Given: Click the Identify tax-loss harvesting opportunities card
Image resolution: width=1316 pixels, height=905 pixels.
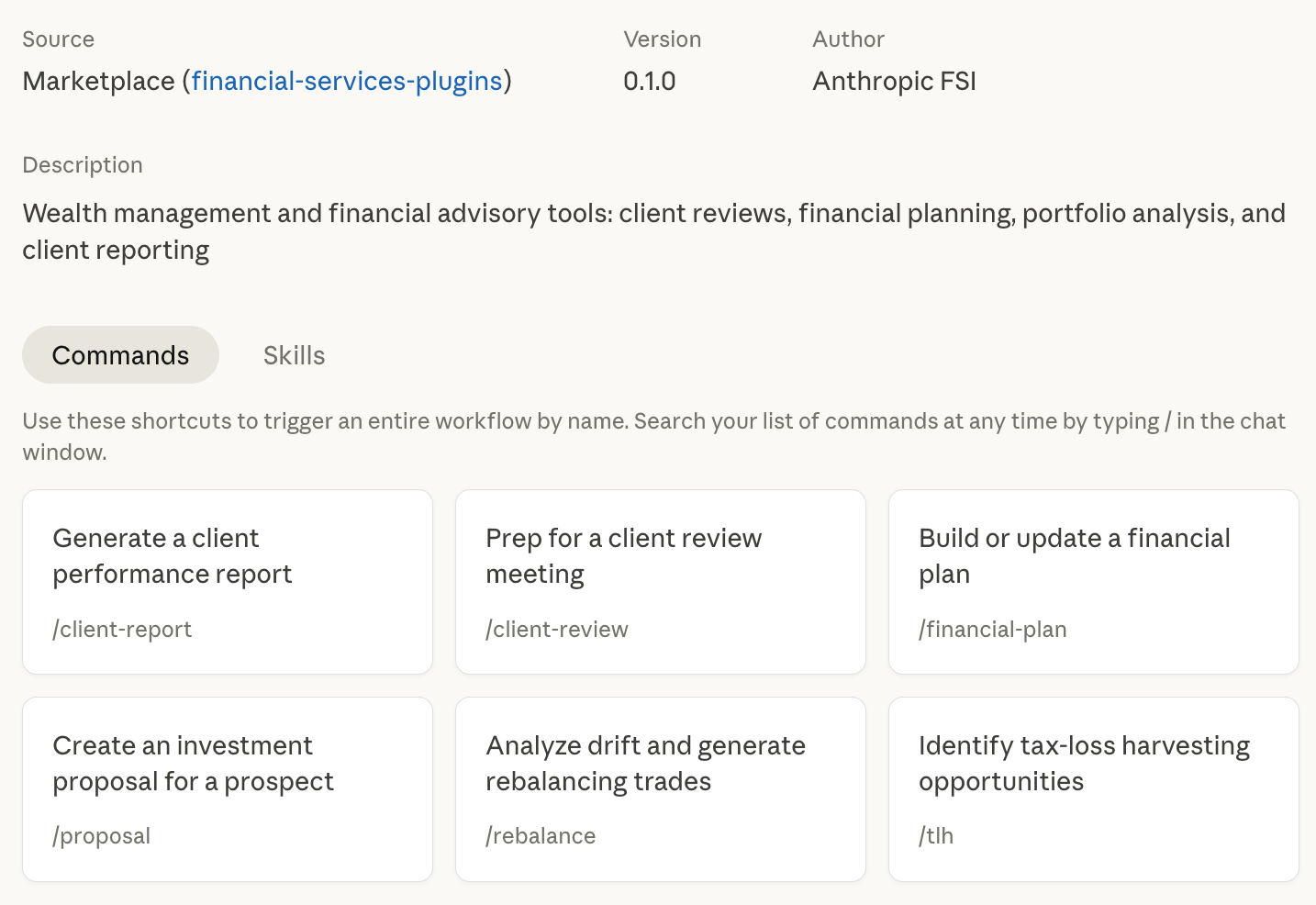Looking at the screenshot, I should click(1093, 788).
